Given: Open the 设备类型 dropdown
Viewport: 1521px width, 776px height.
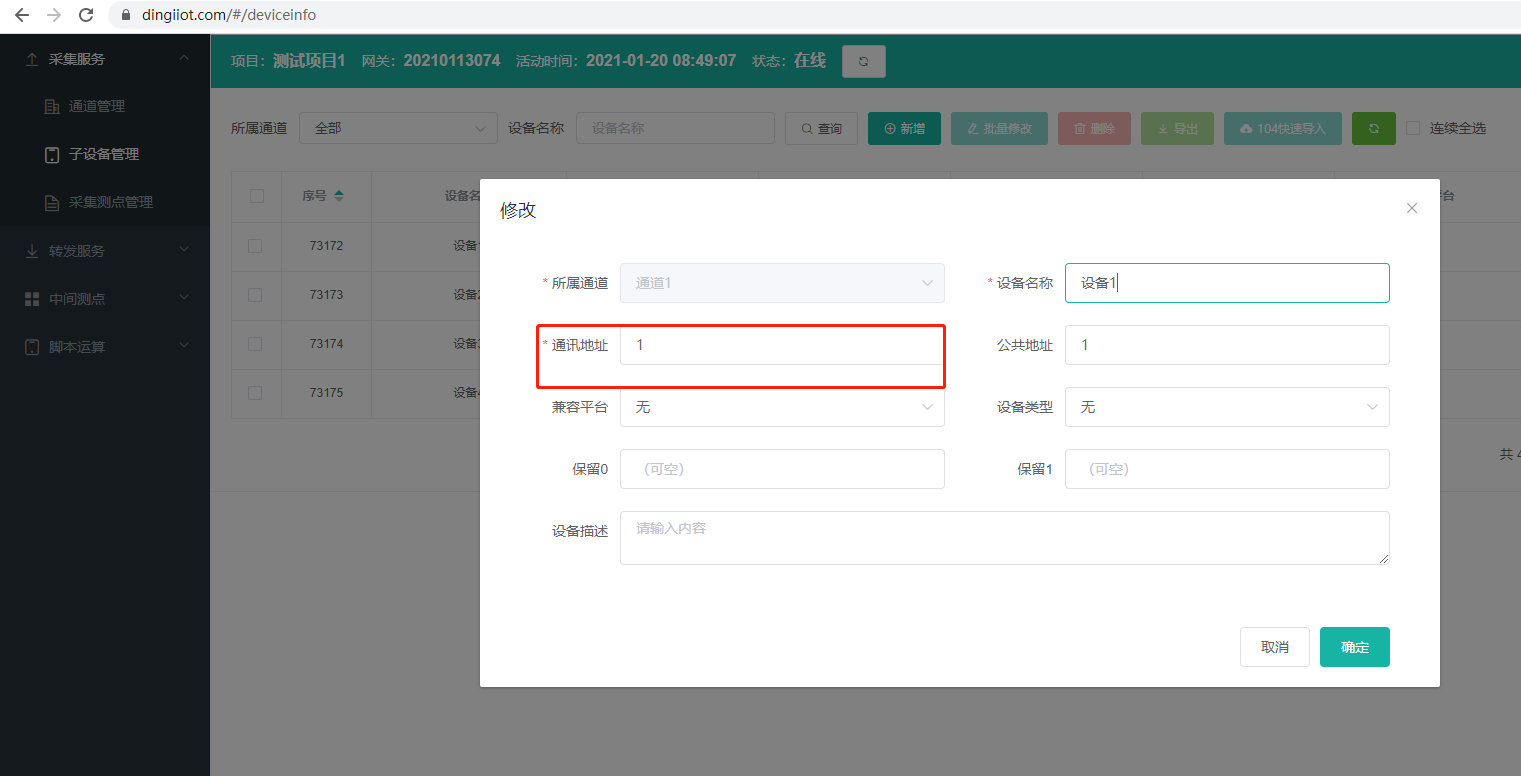Looking at the screenshot, I should [x=1226, y=407].
